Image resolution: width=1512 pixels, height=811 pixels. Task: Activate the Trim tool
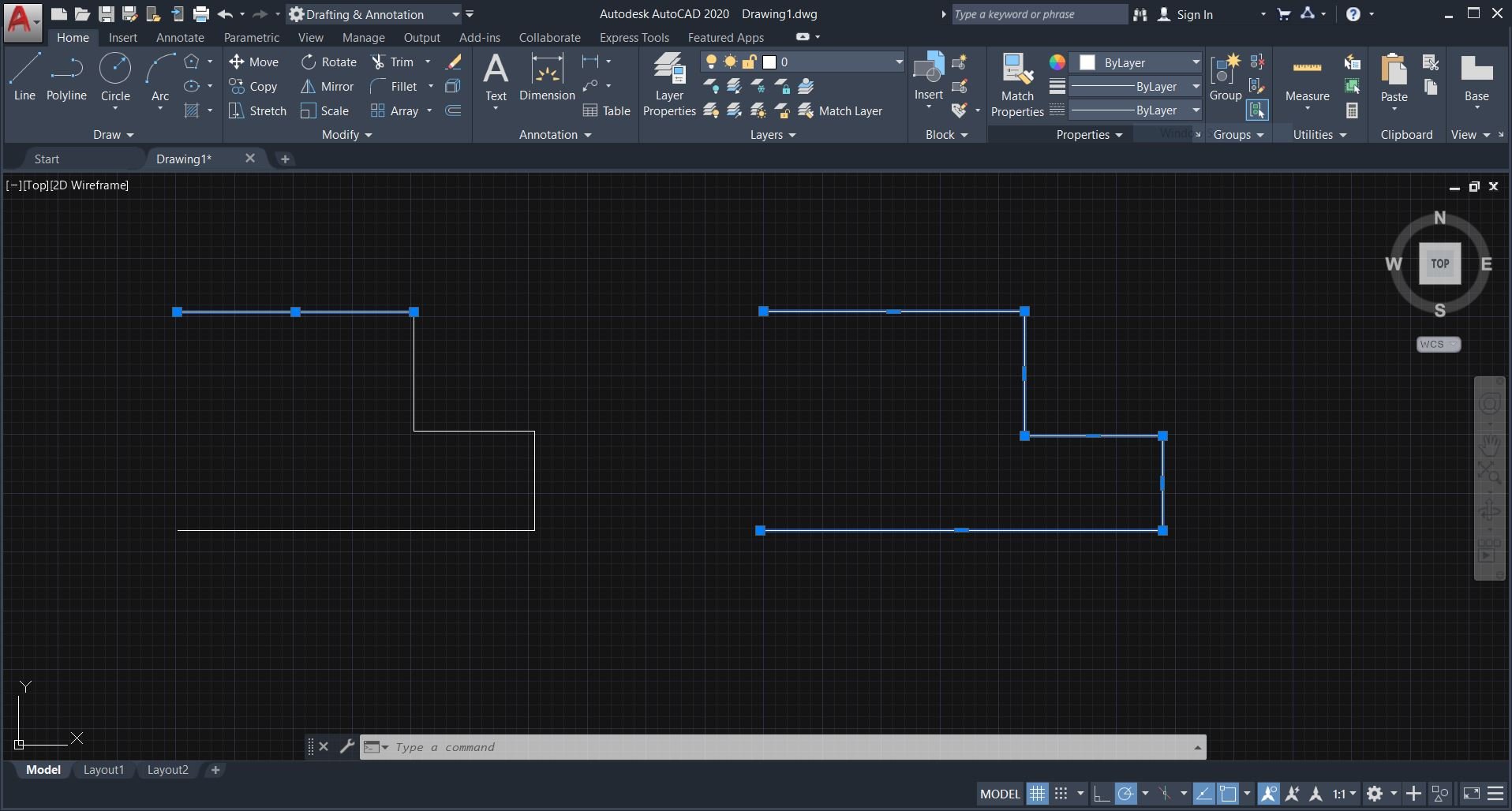pos(399,62)
